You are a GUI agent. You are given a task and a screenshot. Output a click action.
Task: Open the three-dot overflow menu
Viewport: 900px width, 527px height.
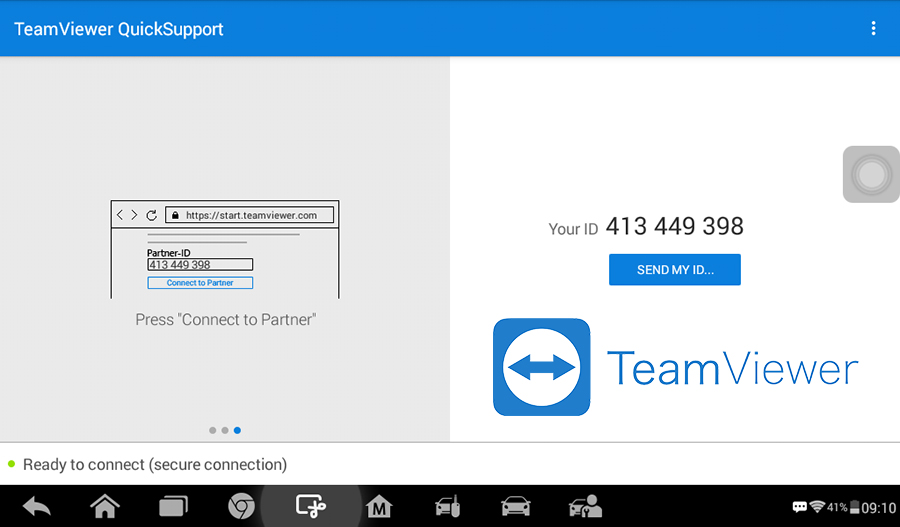873,28
